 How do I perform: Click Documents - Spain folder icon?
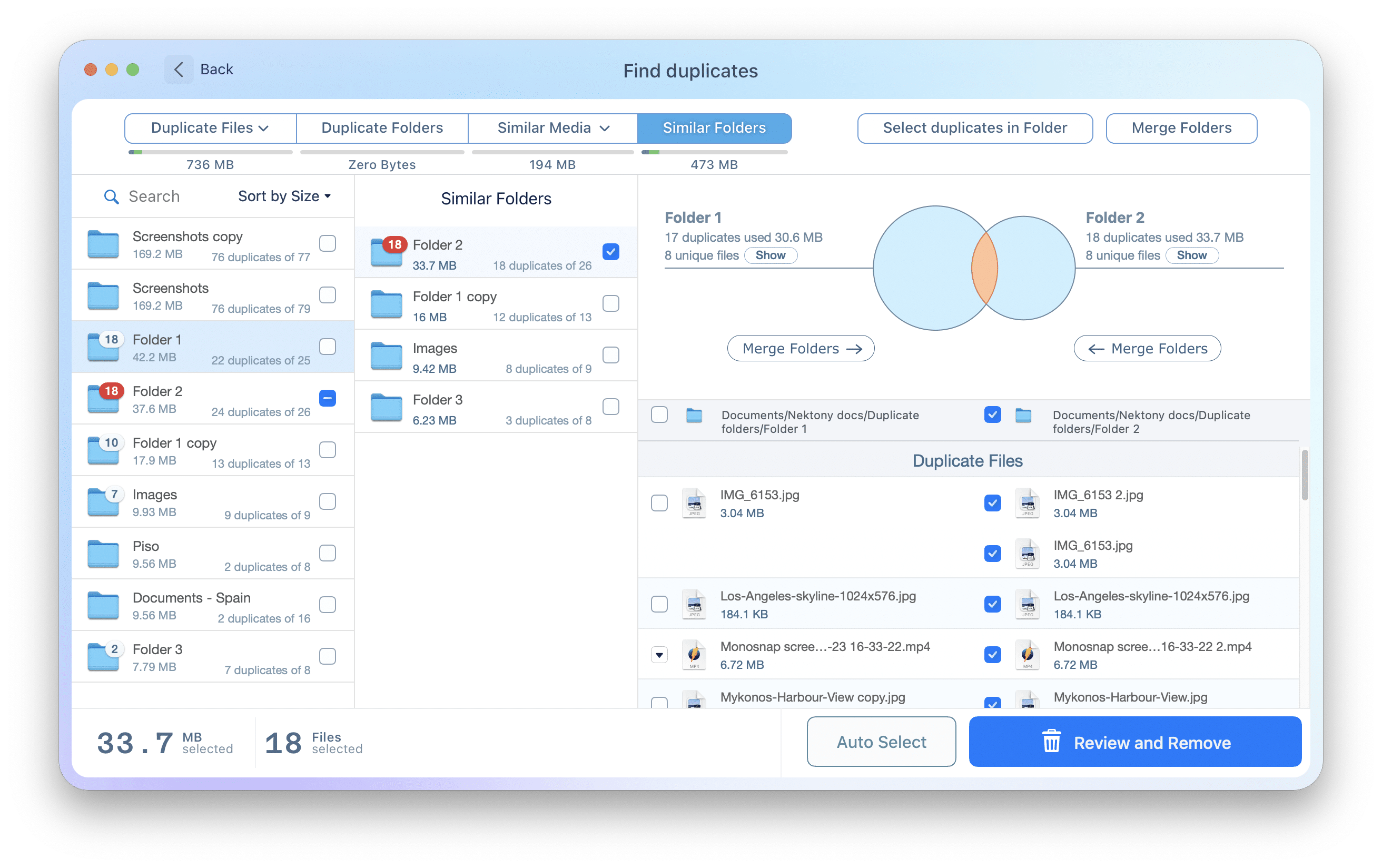pos(103,606)
